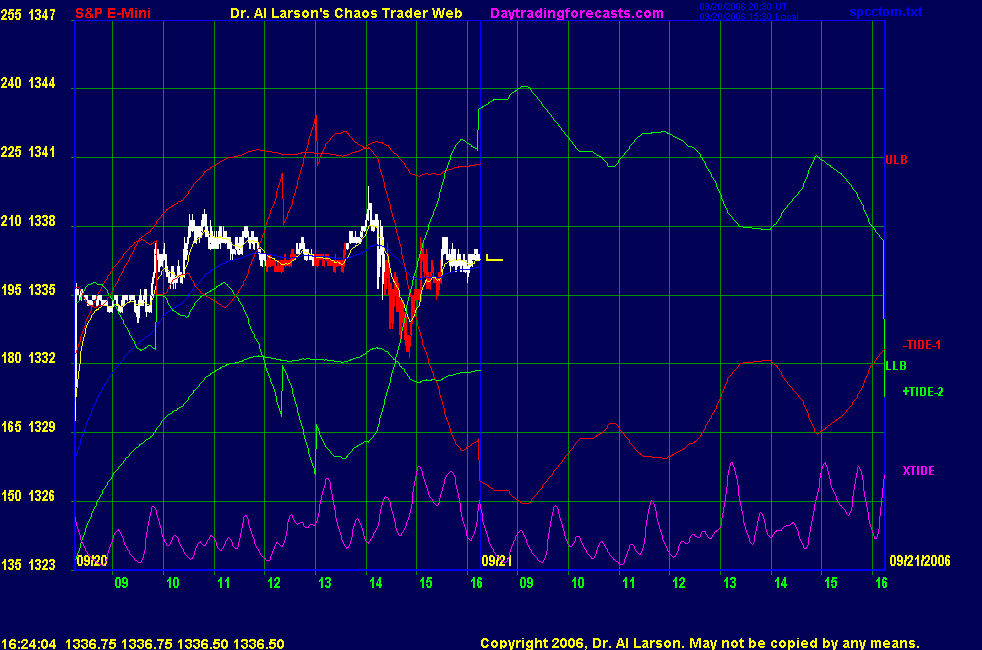Select the red ULB line label
This screenshot has width=982, height=650.
tap(896, 159)
